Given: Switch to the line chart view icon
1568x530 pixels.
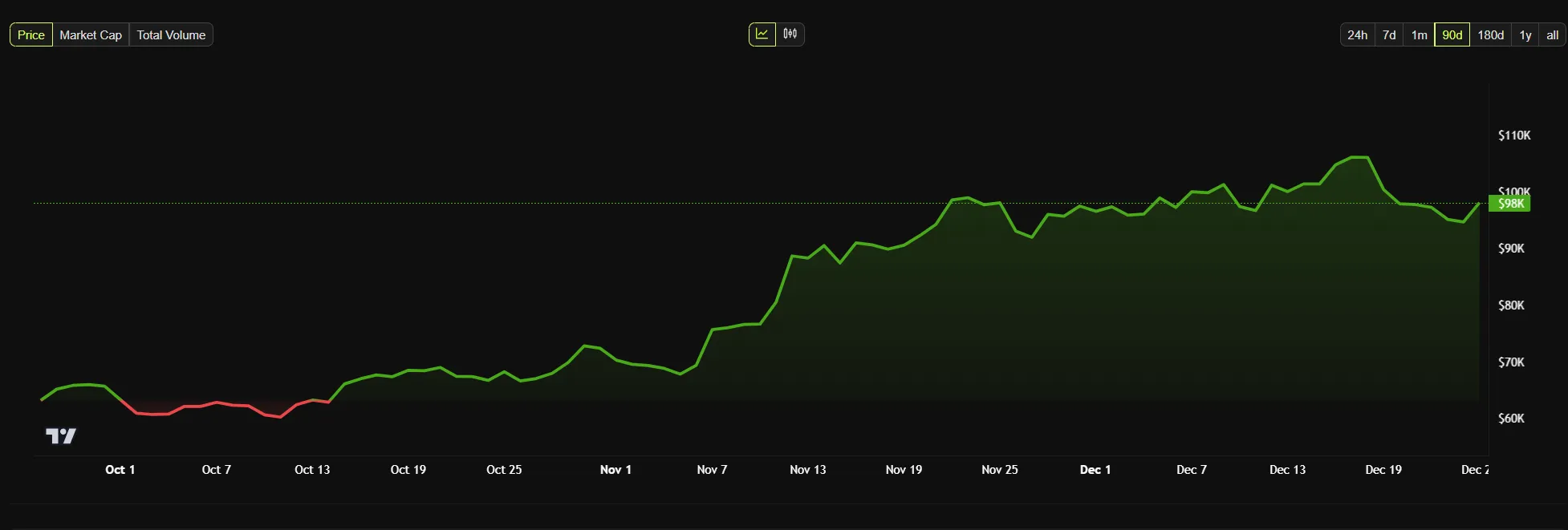Looking at the screenshot, I should (x=762, y=34).
